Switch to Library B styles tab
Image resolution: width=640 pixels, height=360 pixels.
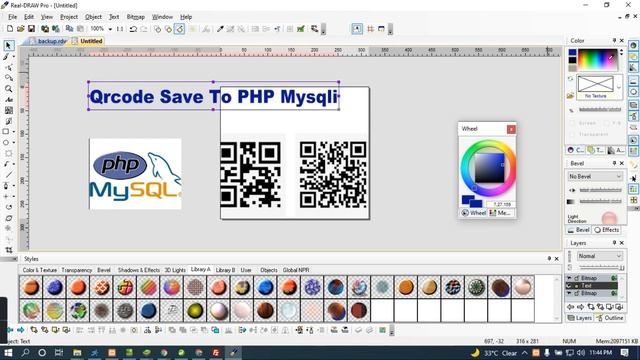pos(225,270)
